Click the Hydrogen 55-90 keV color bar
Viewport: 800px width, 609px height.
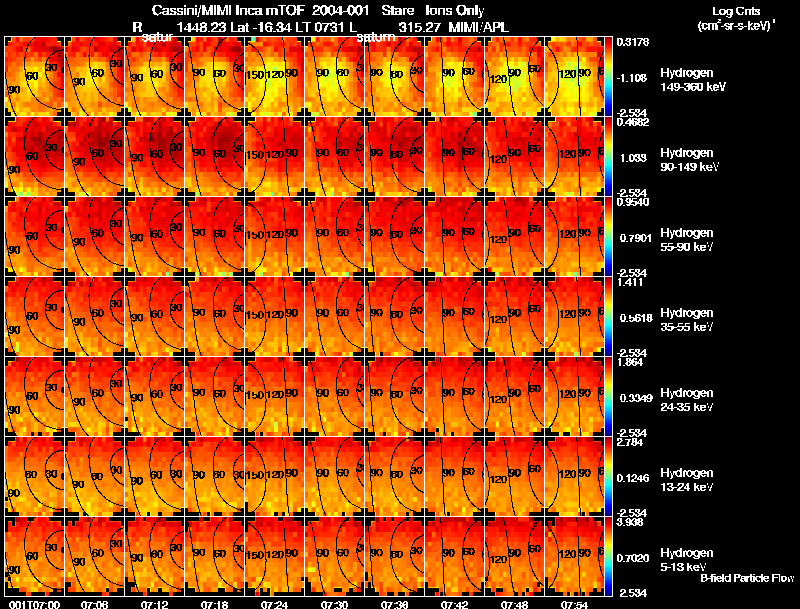pyautogui.click(x=608, y=237)
